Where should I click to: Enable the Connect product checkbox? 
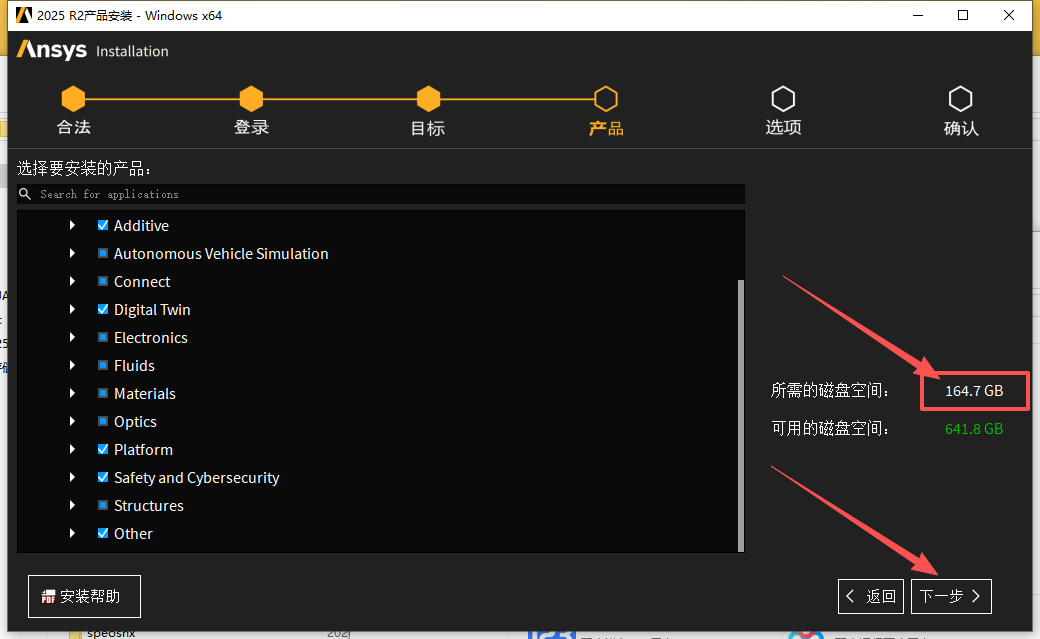click(x=102, y=281)
